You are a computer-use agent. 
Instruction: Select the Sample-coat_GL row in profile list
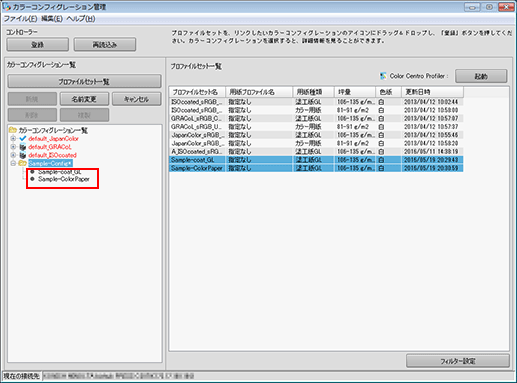click(316, 160)
